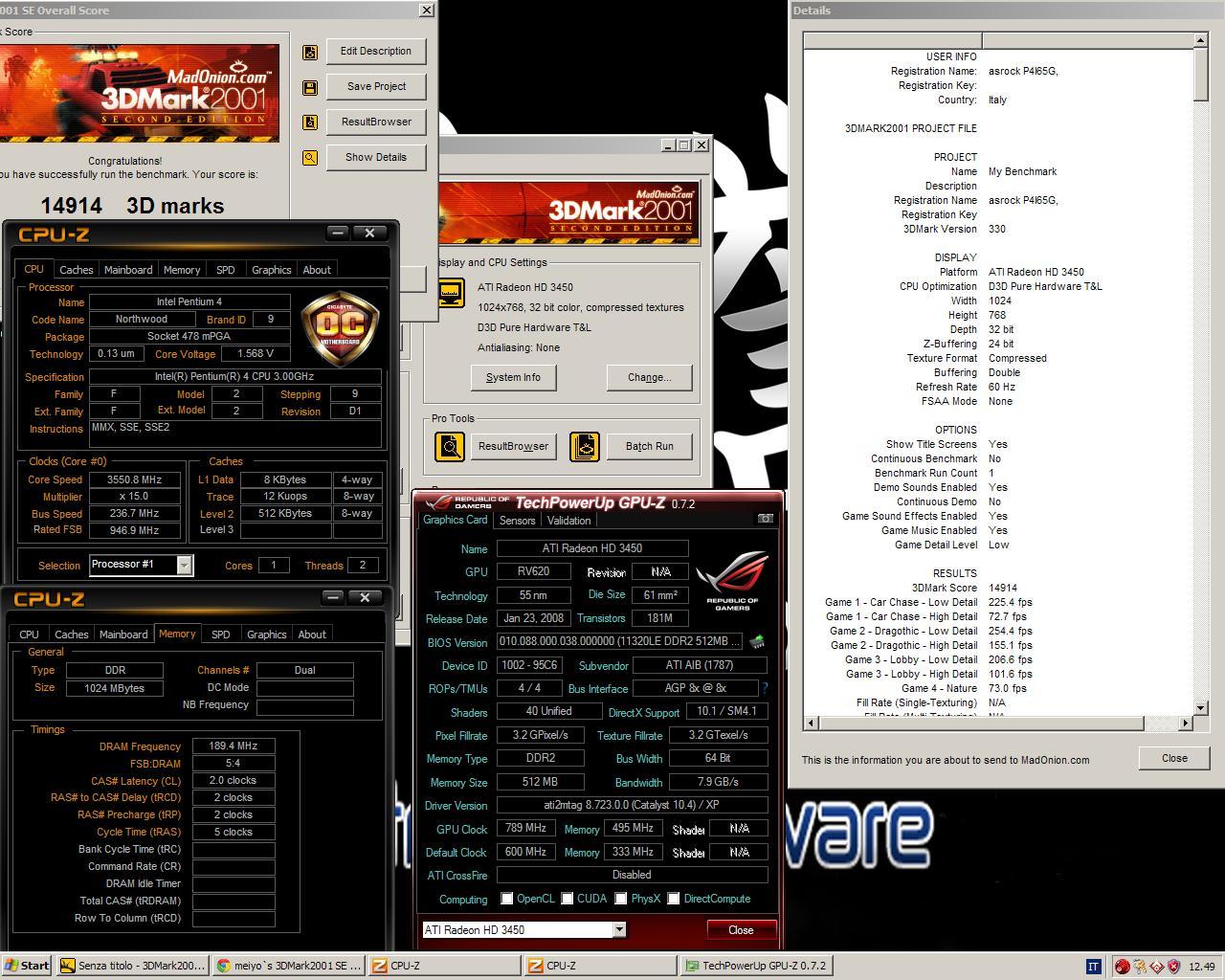The height and width of the screenshot is (980, 1225).
Task: Click the Show Details magnifier icon
Action: 310,158
